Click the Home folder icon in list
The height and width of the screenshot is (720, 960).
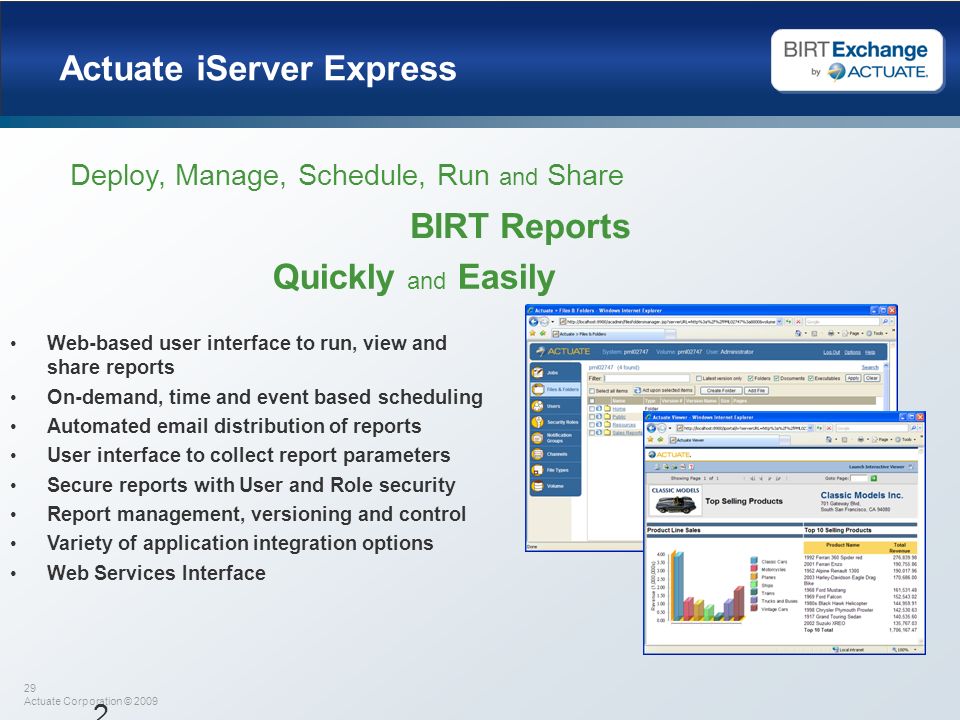pos(607,408)
